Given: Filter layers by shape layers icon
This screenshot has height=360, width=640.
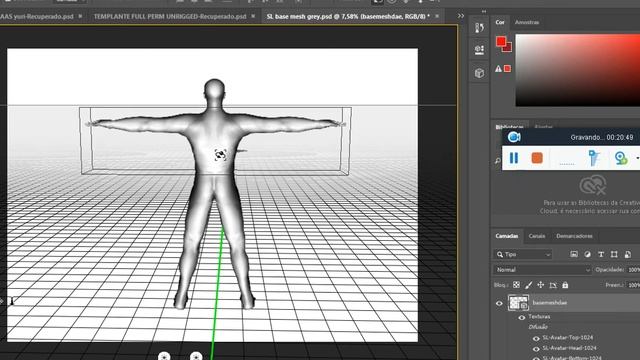Looking at the screenshot, I should (x=614, y=254).
